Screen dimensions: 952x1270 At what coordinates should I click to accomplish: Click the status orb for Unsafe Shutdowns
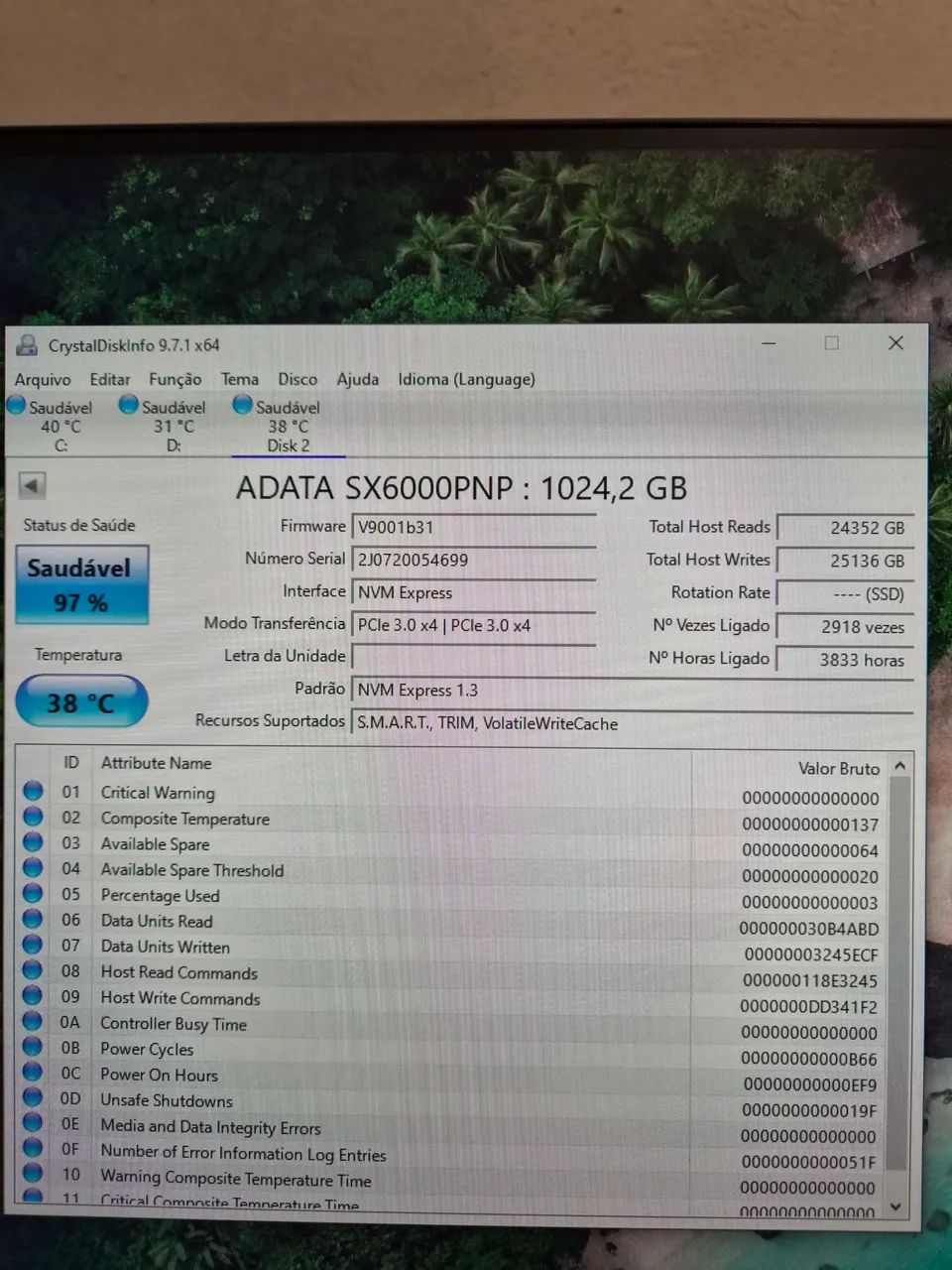coord(33,1097)
